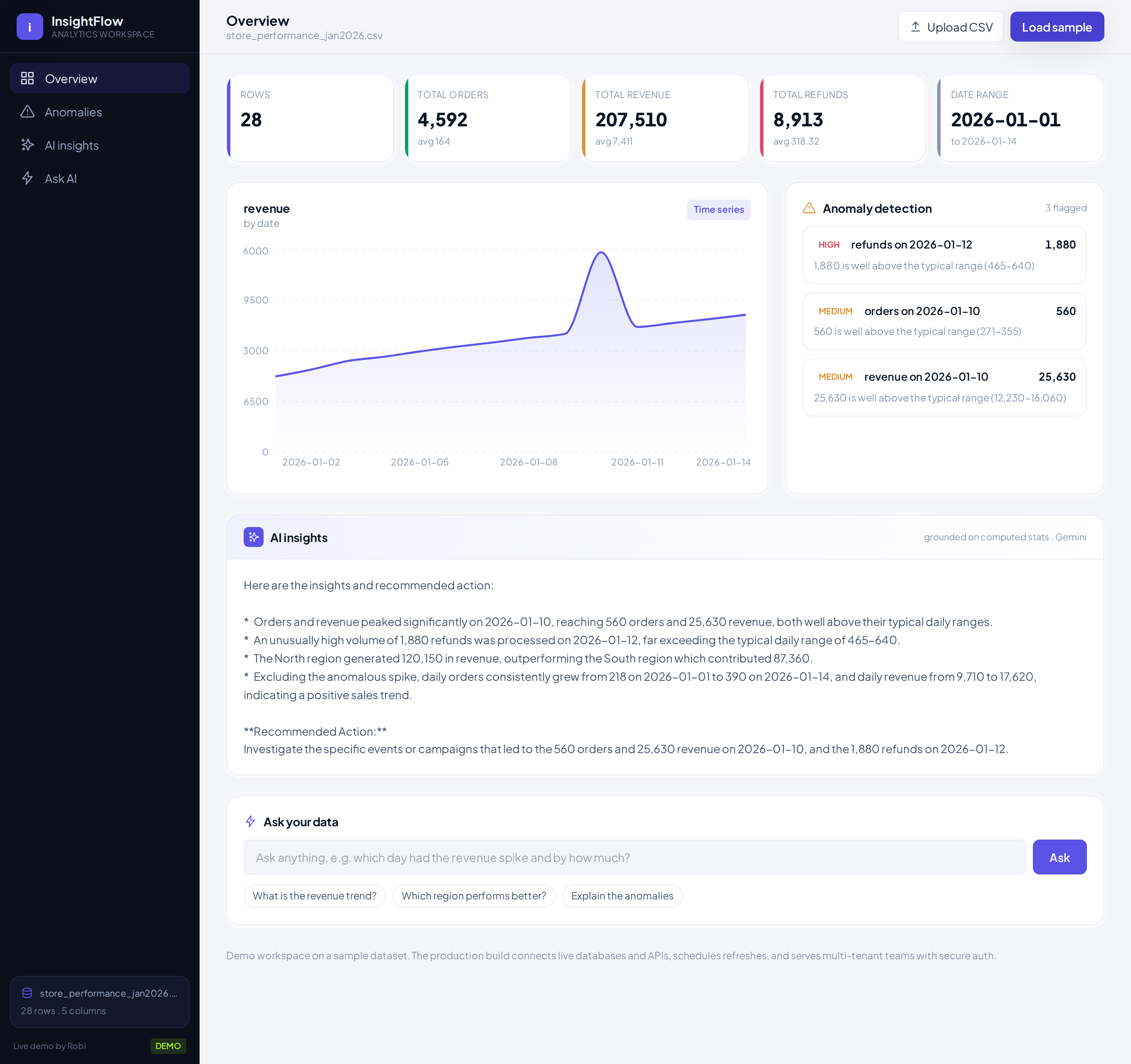
Task: Click the Ask AI lightning icon in sidebar
Action: point(27,179)
